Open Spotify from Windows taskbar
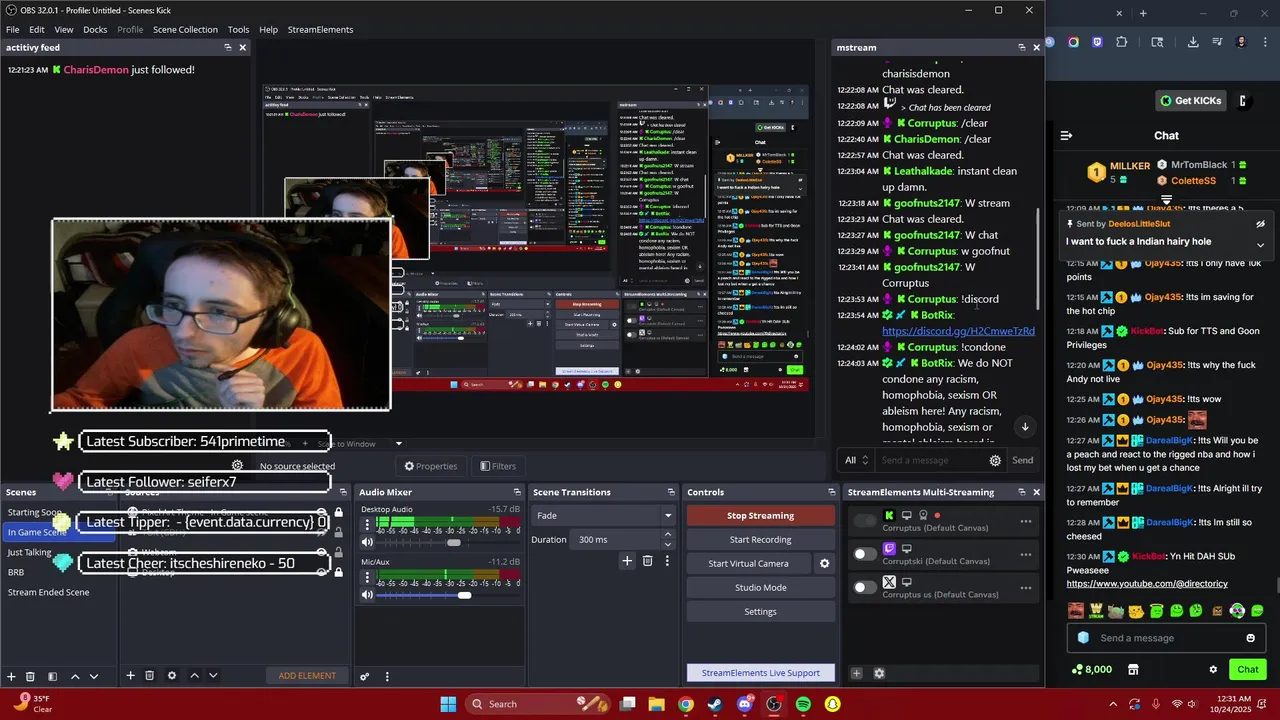 (x=803, y=704)
